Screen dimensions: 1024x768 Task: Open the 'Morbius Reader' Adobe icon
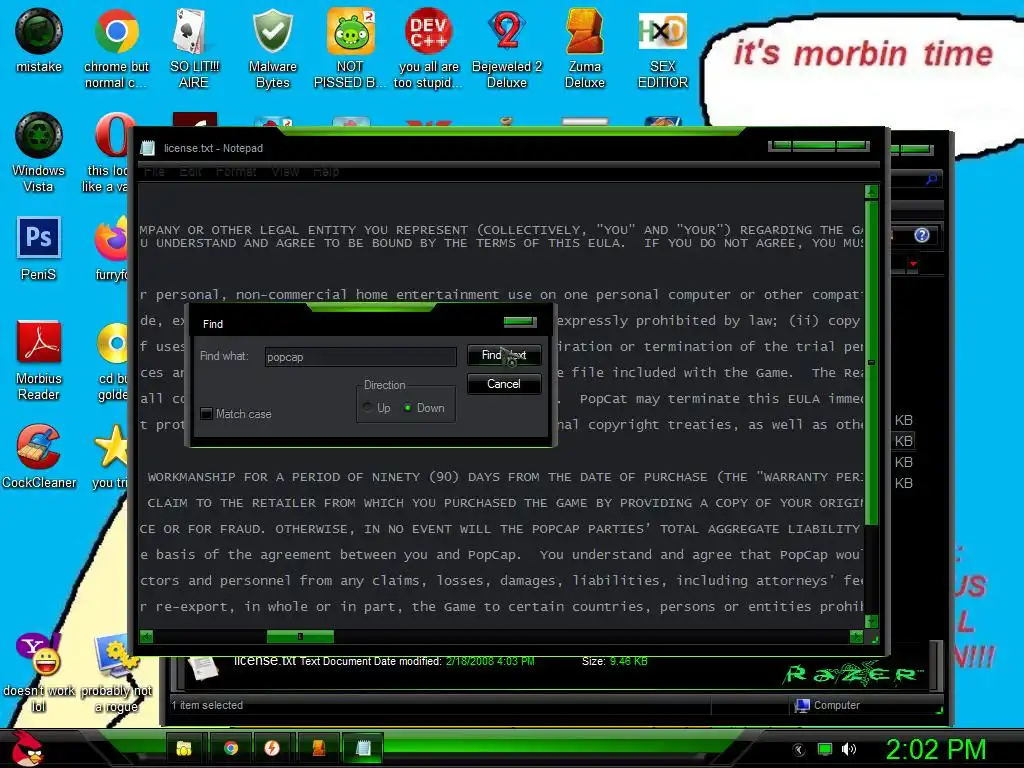pyautogui.click(x=39, y=360)
